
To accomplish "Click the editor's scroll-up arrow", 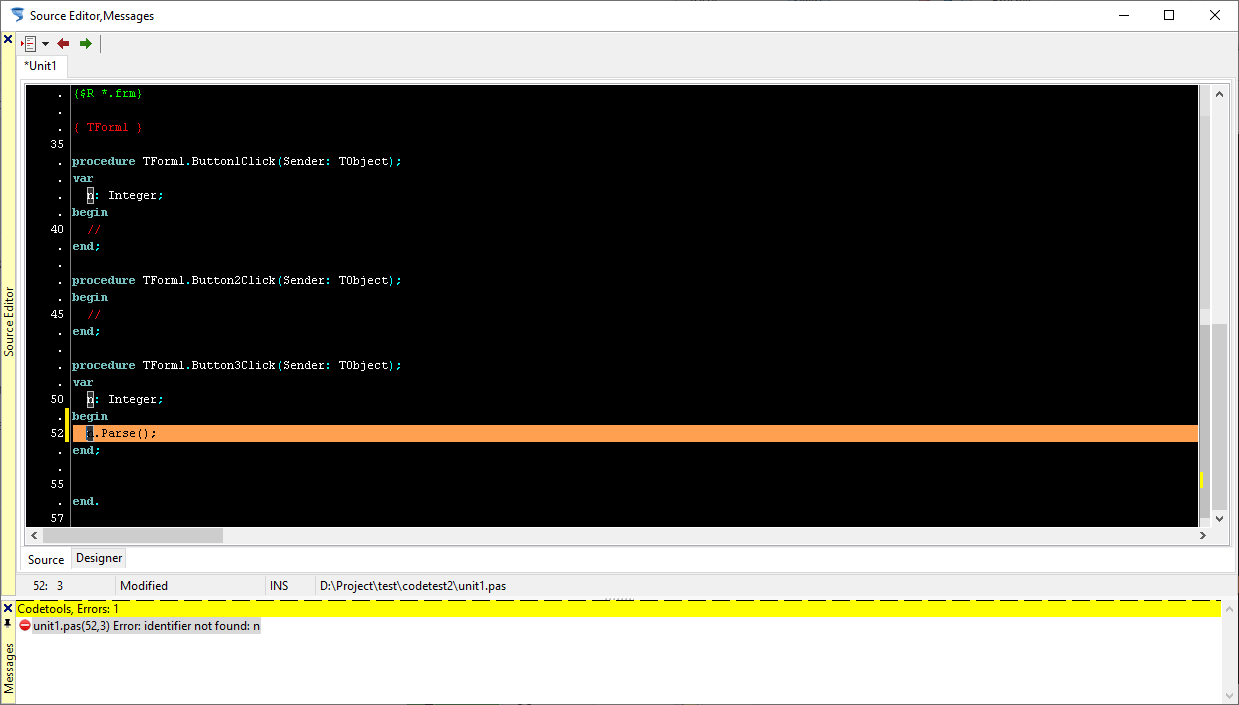I will (1219, 94).
